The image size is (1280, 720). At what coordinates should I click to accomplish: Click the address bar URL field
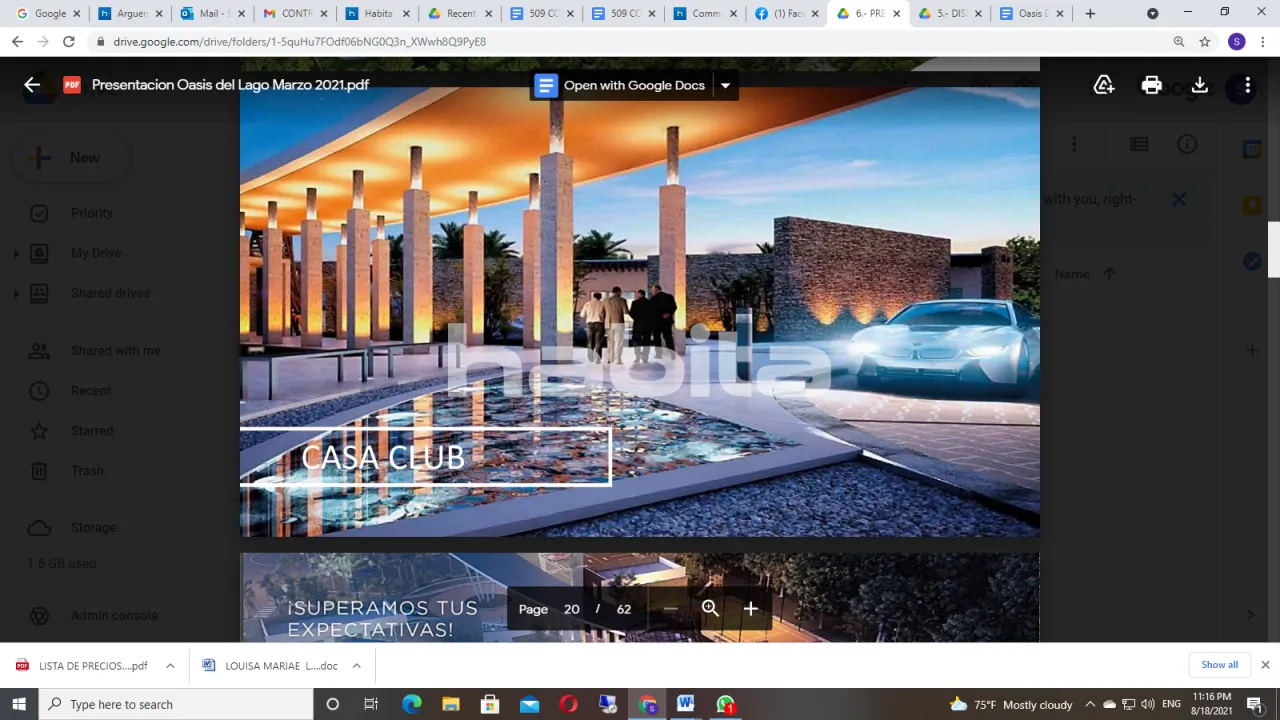click(x=630, y=42)
